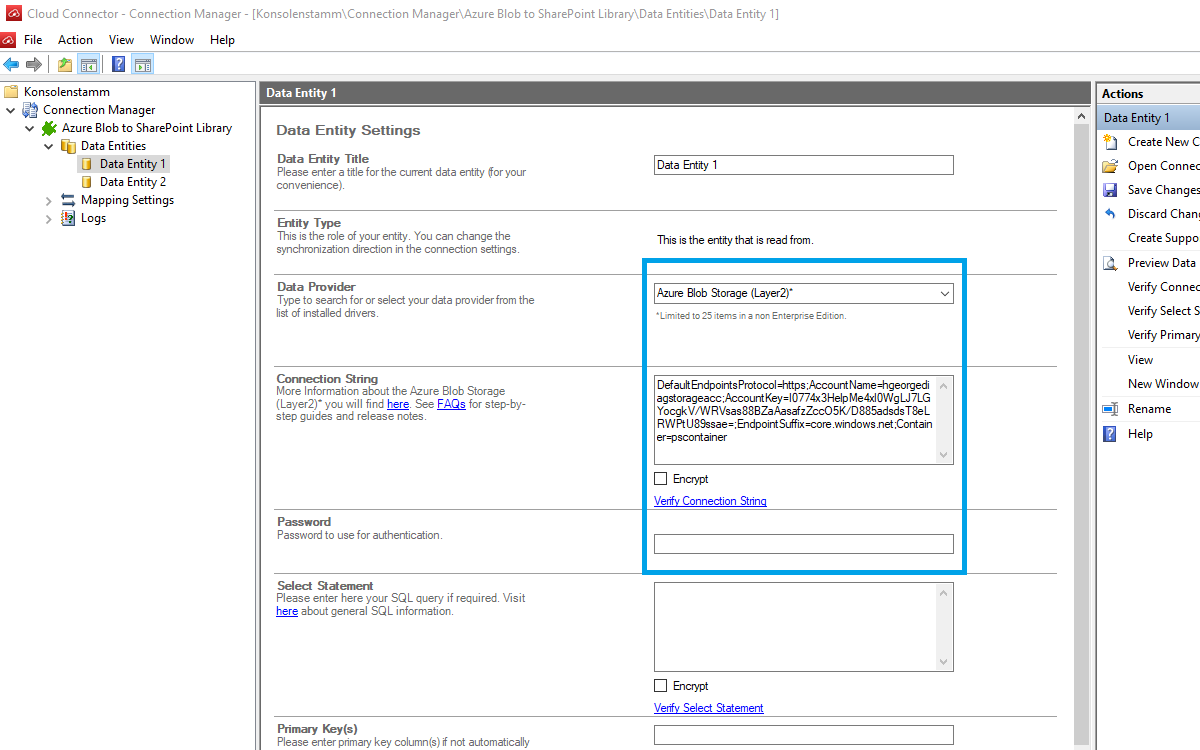Expand the Mapping Settings tree node
This screenshot has height=750, width=1200.
[49, 200]
